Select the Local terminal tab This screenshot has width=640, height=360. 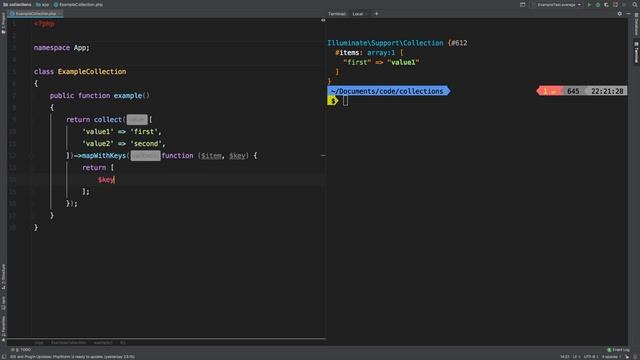[358, 14]
